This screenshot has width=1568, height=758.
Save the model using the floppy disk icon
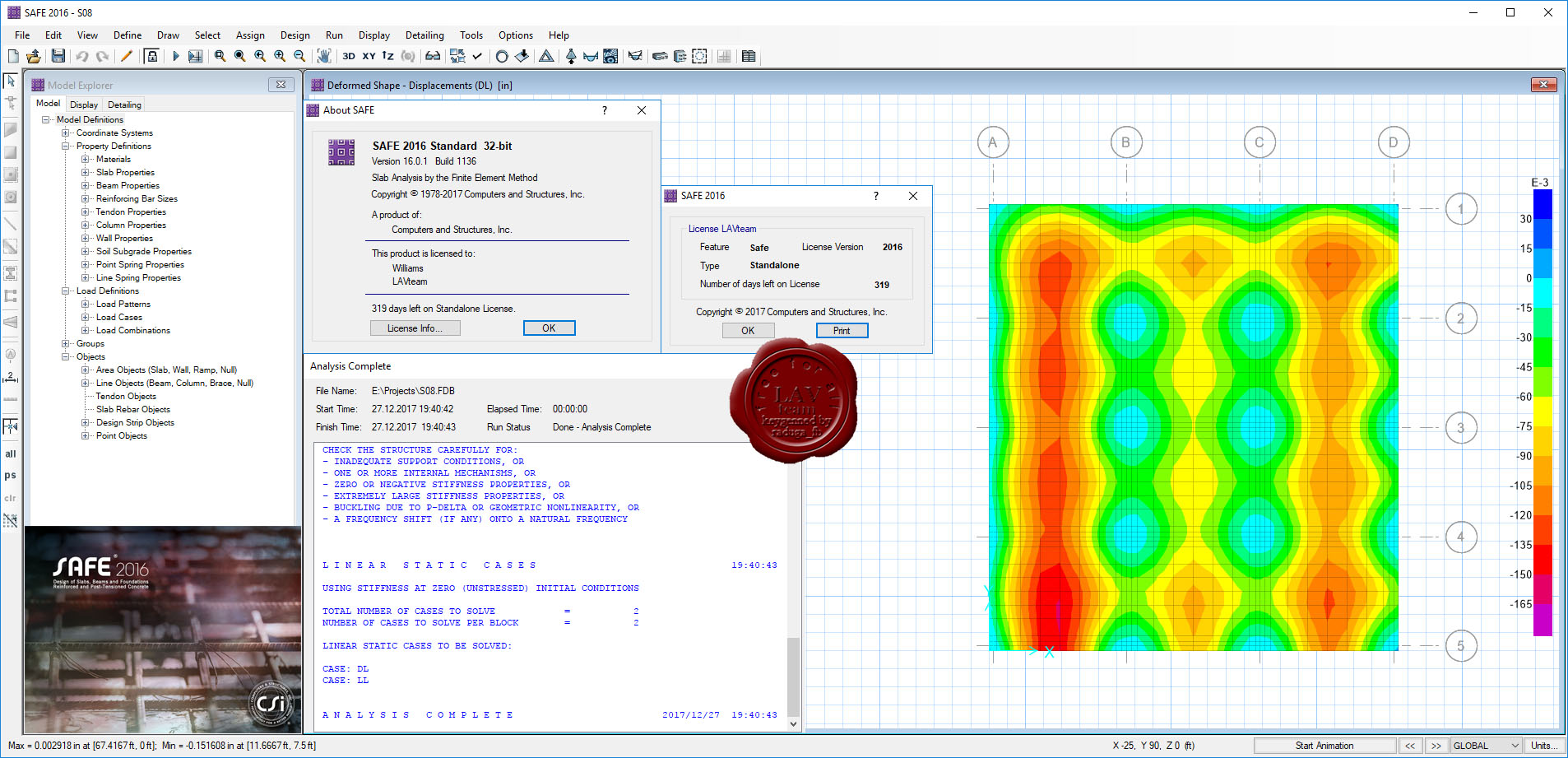click(x=58, y=56)
